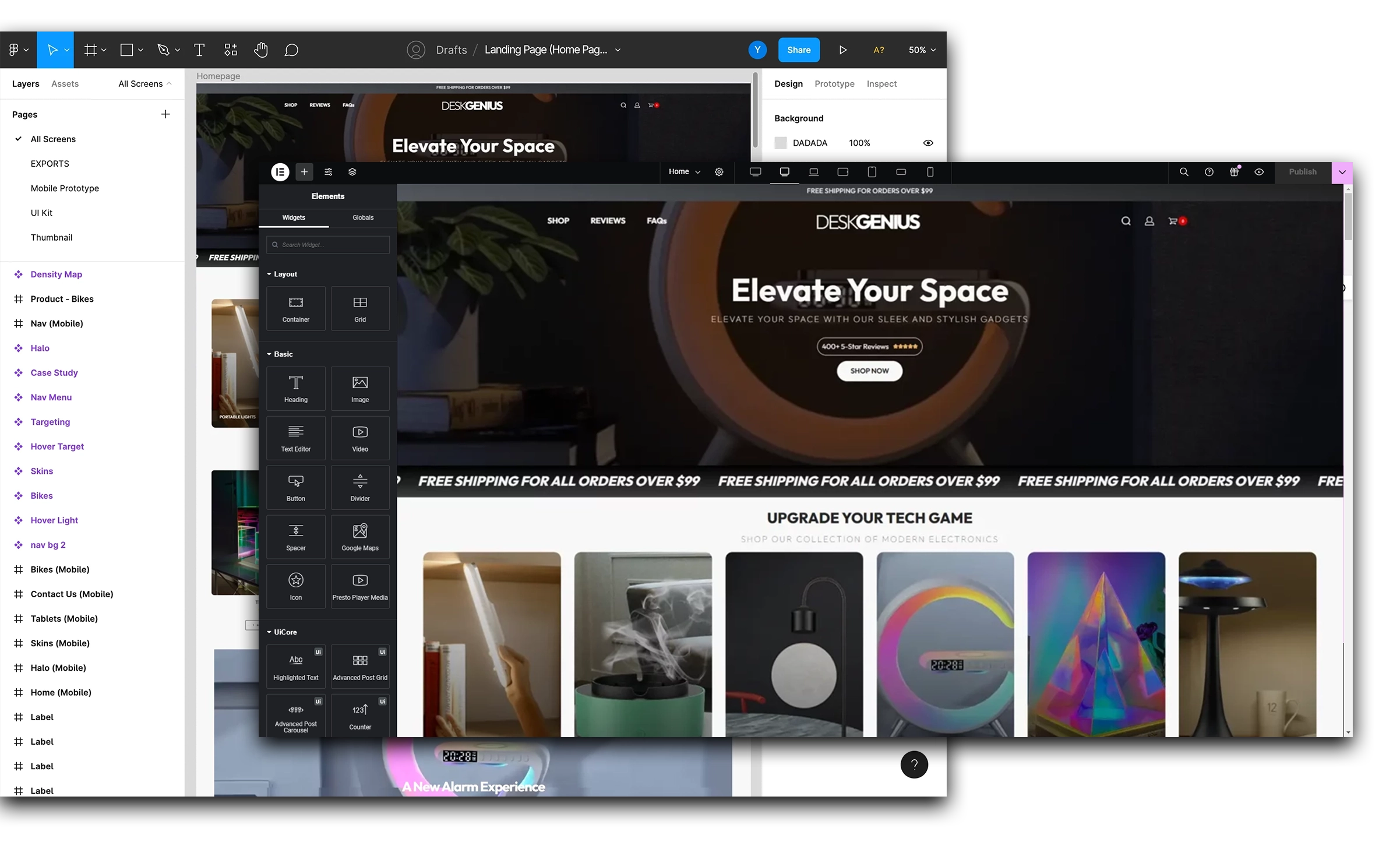
Task: Select the Text tool in Figma toolbar
Action: click(199, 50)
